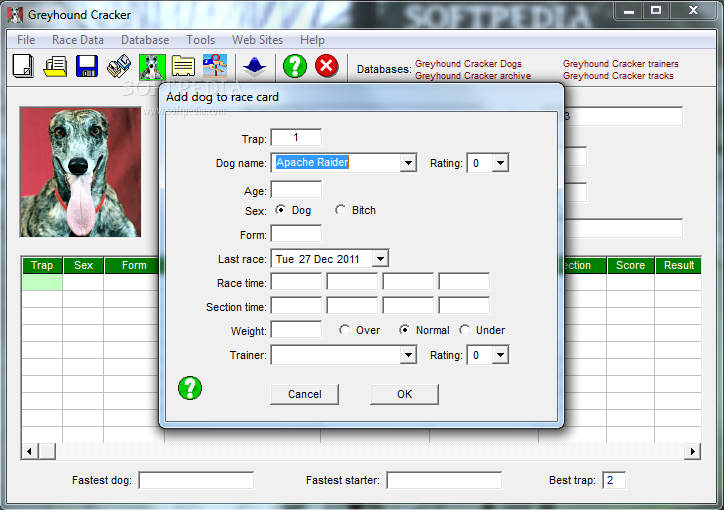Click the Sex column header

point(83,265)
